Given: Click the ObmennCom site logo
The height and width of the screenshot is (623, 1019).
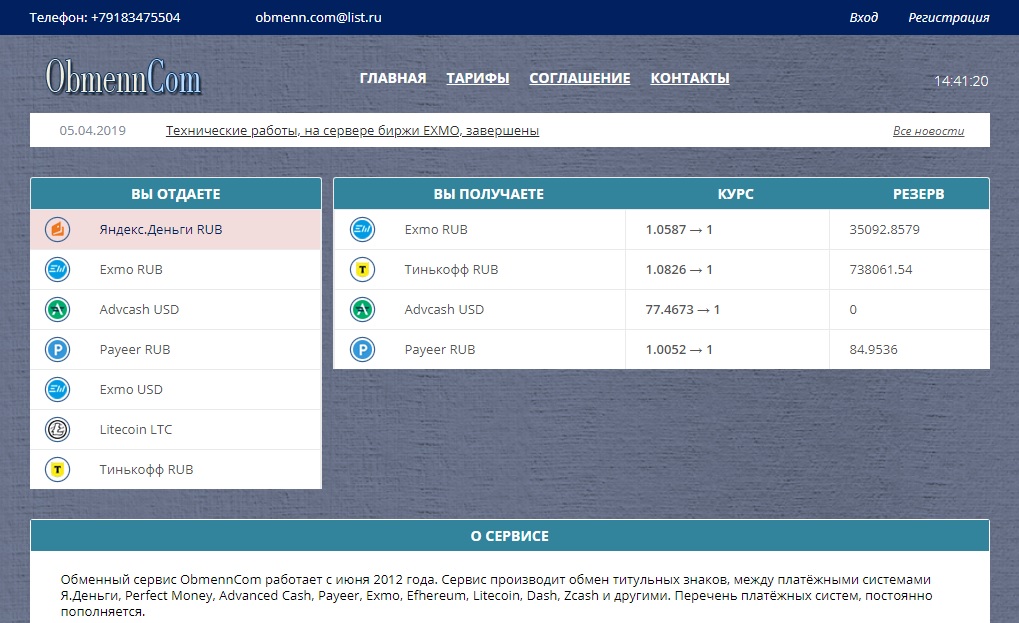Looking at the screenshot, I should click(x=123, y=79).
